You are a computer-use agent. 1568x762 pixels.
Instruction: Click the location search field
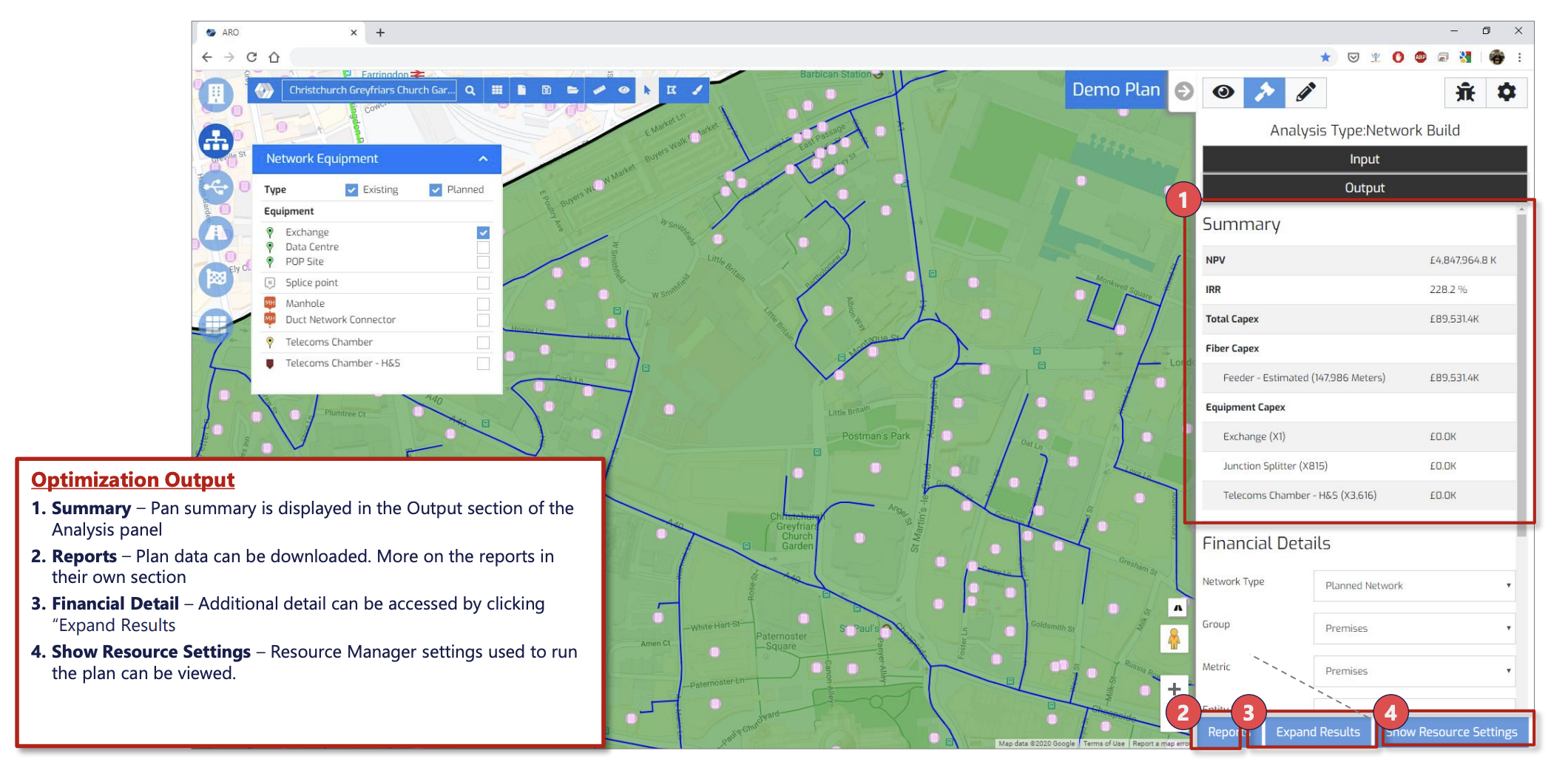[371, 90]
